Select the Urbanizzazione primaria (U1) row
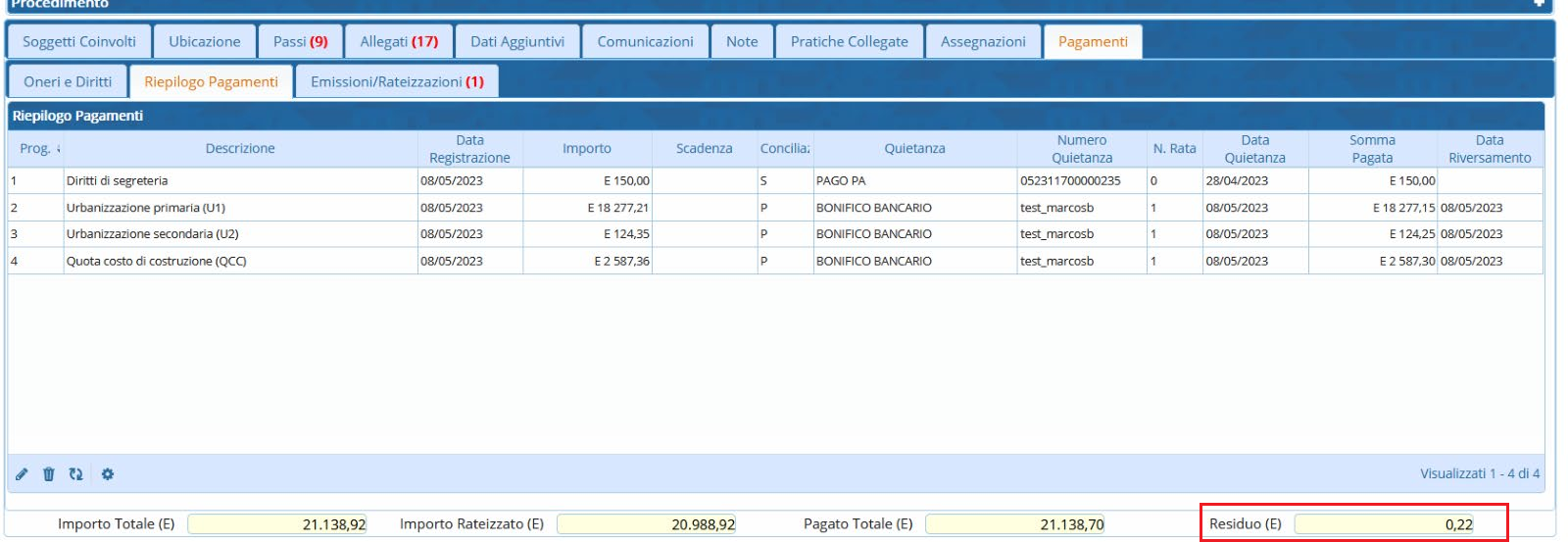1568x542 pixels. [240, 208]
